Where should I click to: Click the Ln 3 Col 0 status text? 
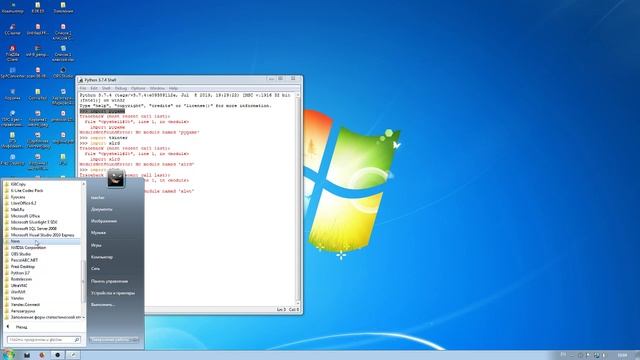[288, 310]
